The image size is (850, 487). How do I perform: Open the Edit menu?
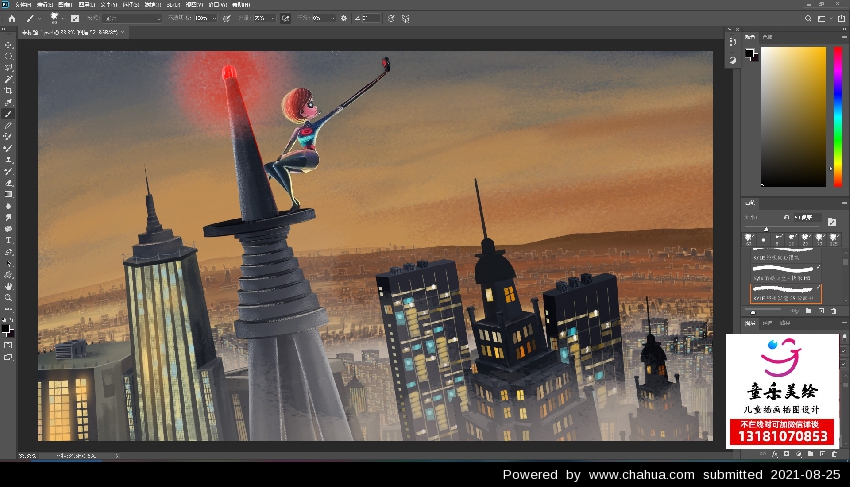[x=44, y=4]
